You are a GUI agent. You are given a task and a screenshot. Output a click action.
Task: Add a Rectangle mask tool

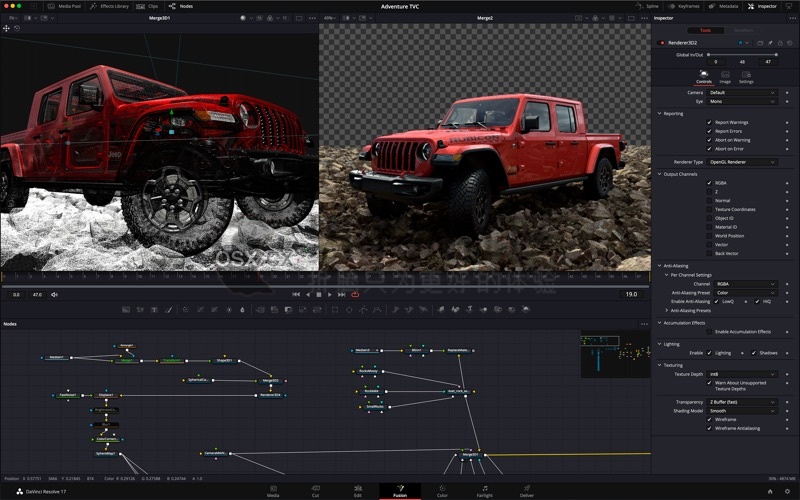tap(335, 310)
